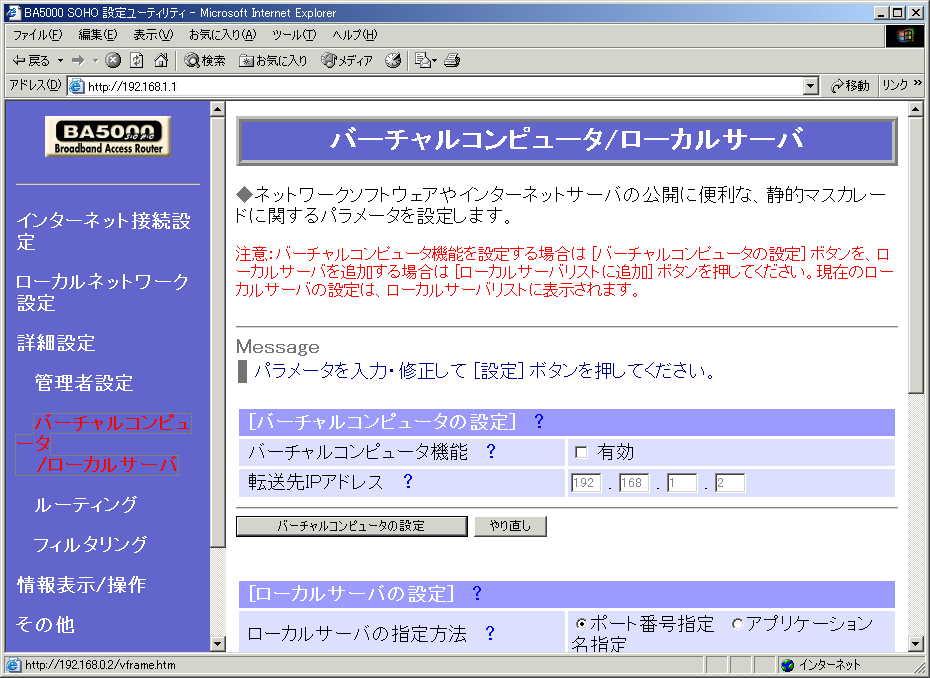Viewport: 930px width, 678px height.
Task: Click the first octet IP address field
Action: pos(585,484)
